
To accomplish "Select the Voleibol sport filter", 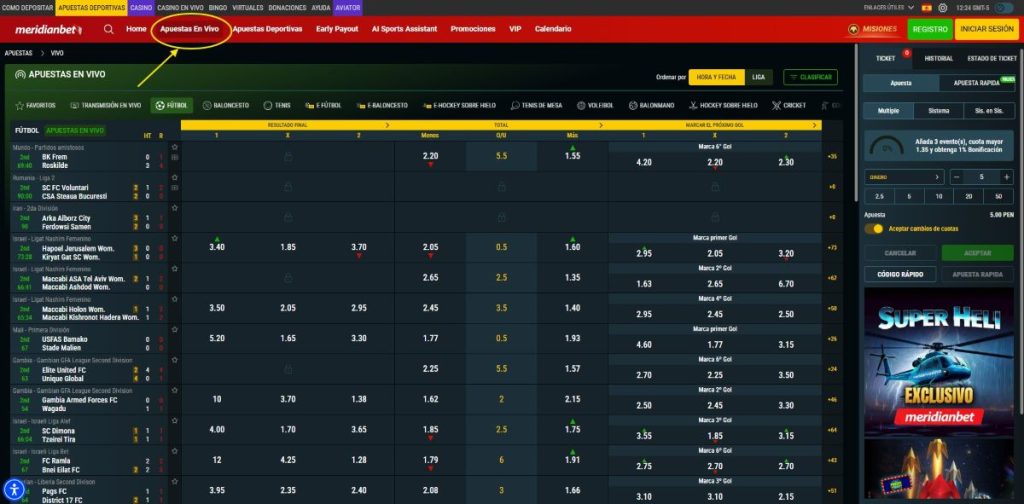I will coord(596,105).
